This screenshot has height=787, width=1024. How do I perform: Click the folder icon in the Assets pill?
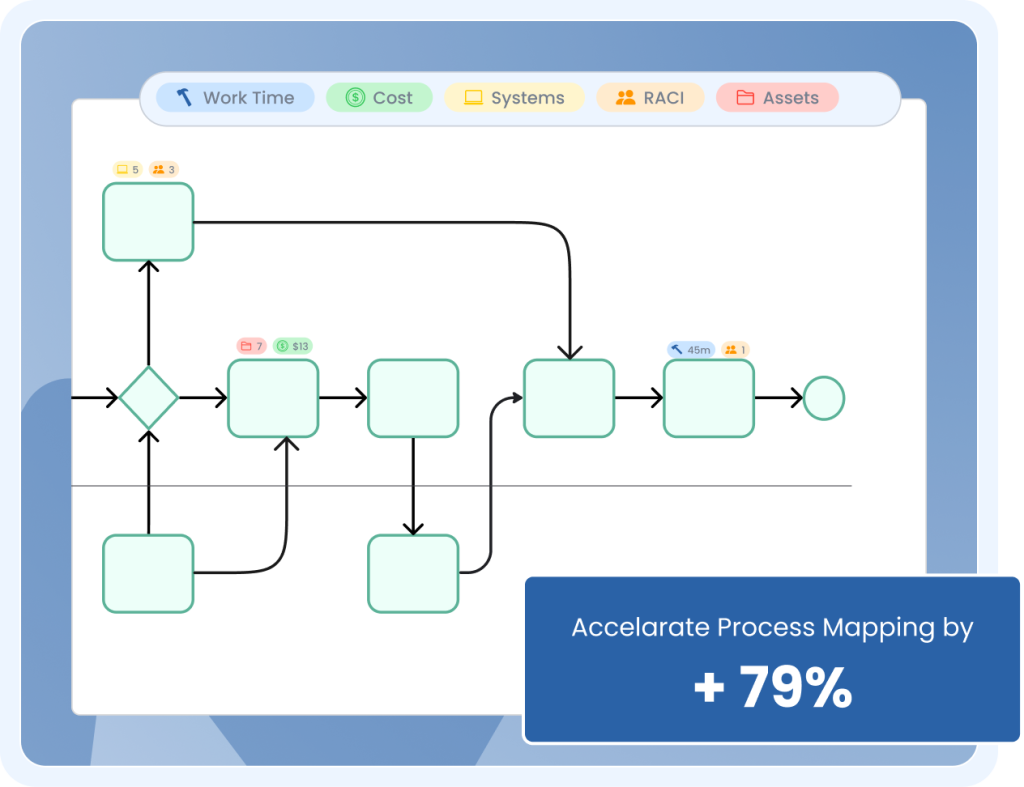tap(745, 98)
